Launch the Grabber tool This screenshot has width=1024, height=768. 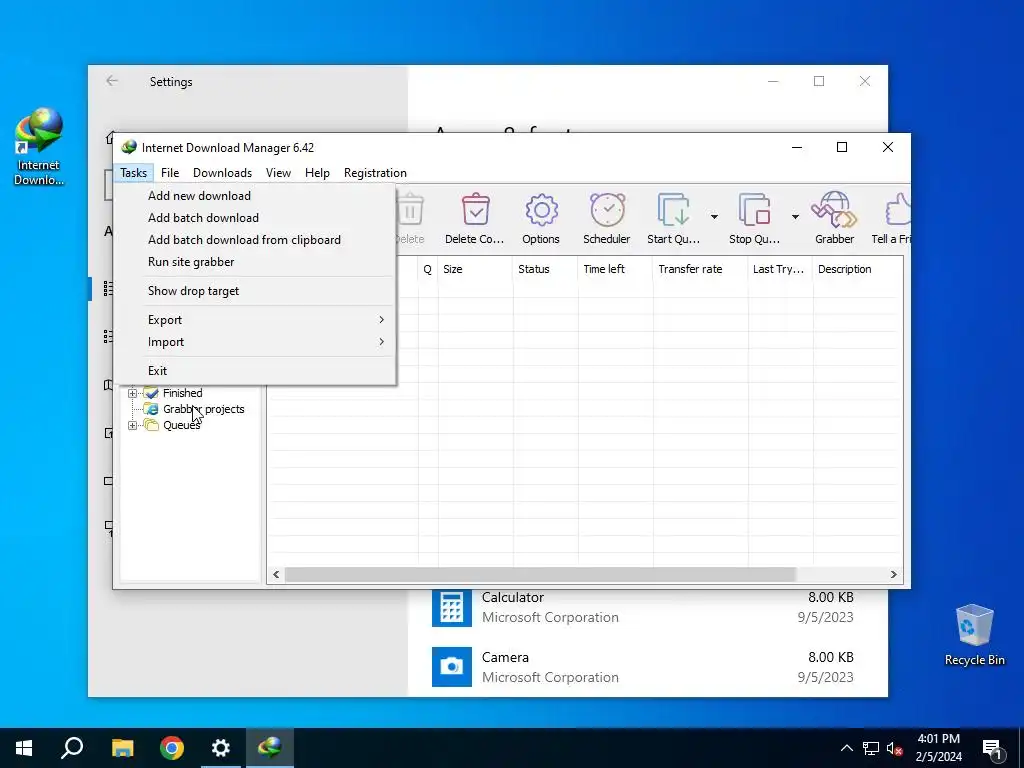point(834,218)
